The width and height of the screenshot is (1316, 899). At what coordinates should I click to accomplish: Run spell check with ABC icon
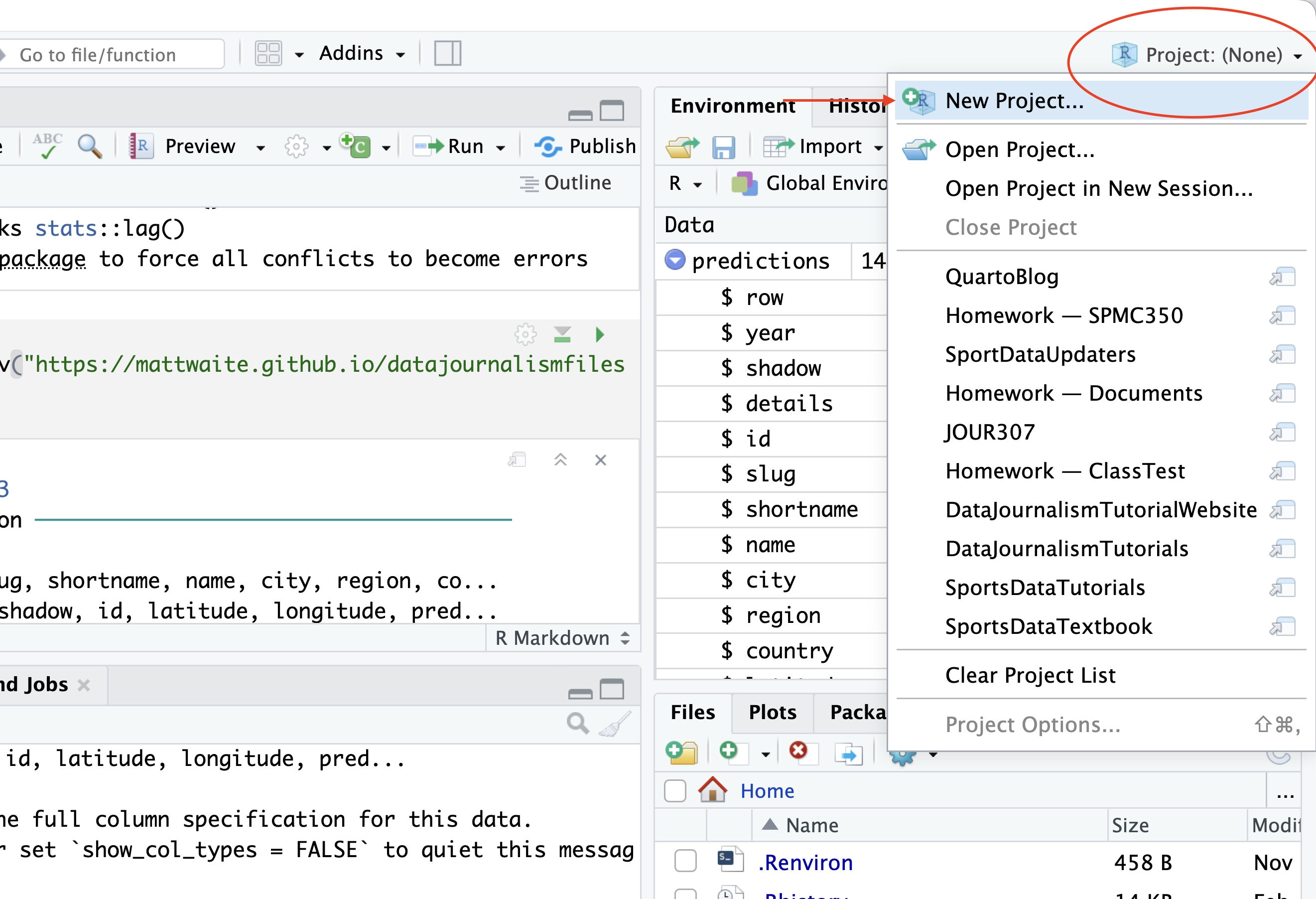pos(47,146)
